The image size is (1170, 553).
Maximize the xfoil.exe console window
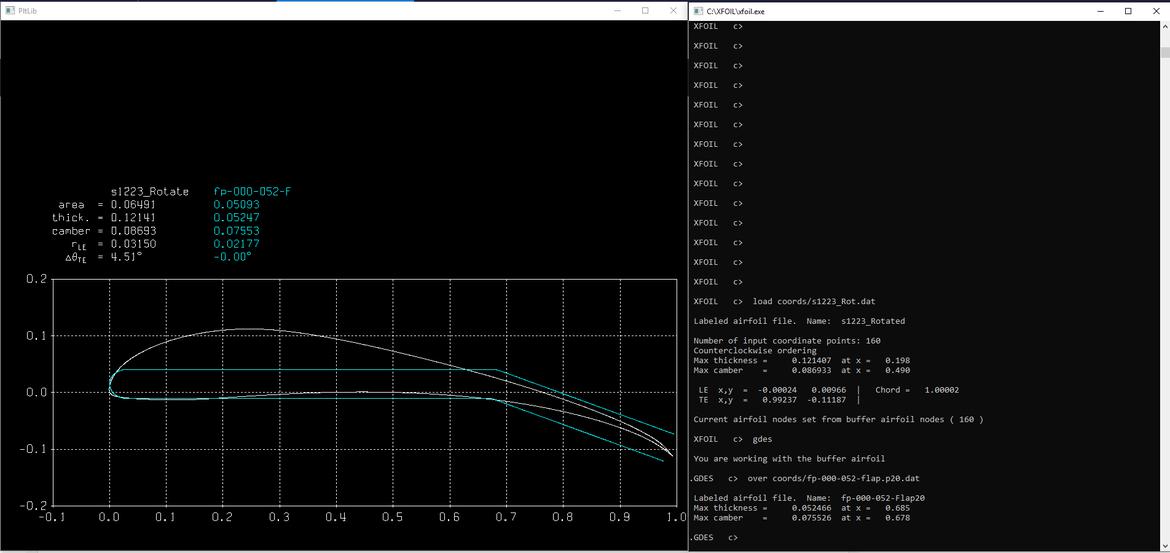click(1128, 10)
